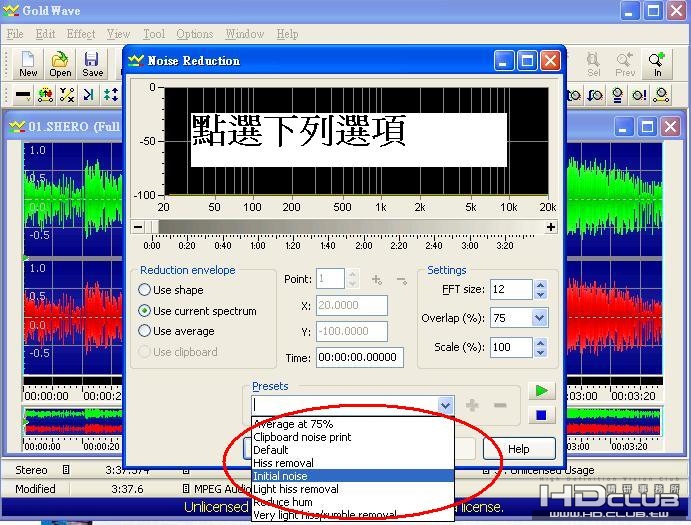The height and width of the screenshot is (525, 691).
Task: Select the Use clipboard radio button
Action: [144, 352]
